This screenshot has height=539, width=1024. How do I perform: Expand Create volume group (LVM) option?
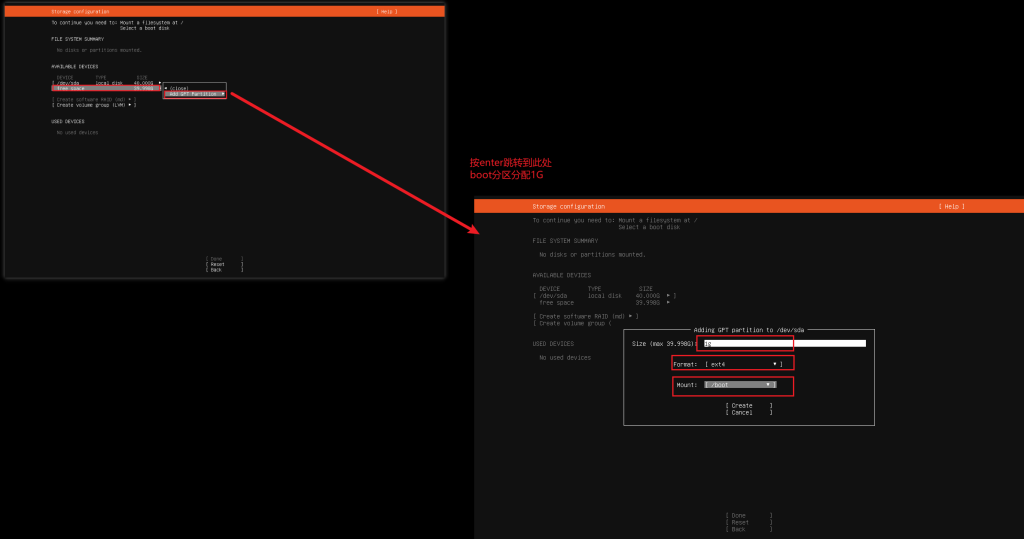pyautogui.click(x=95, y=105)
